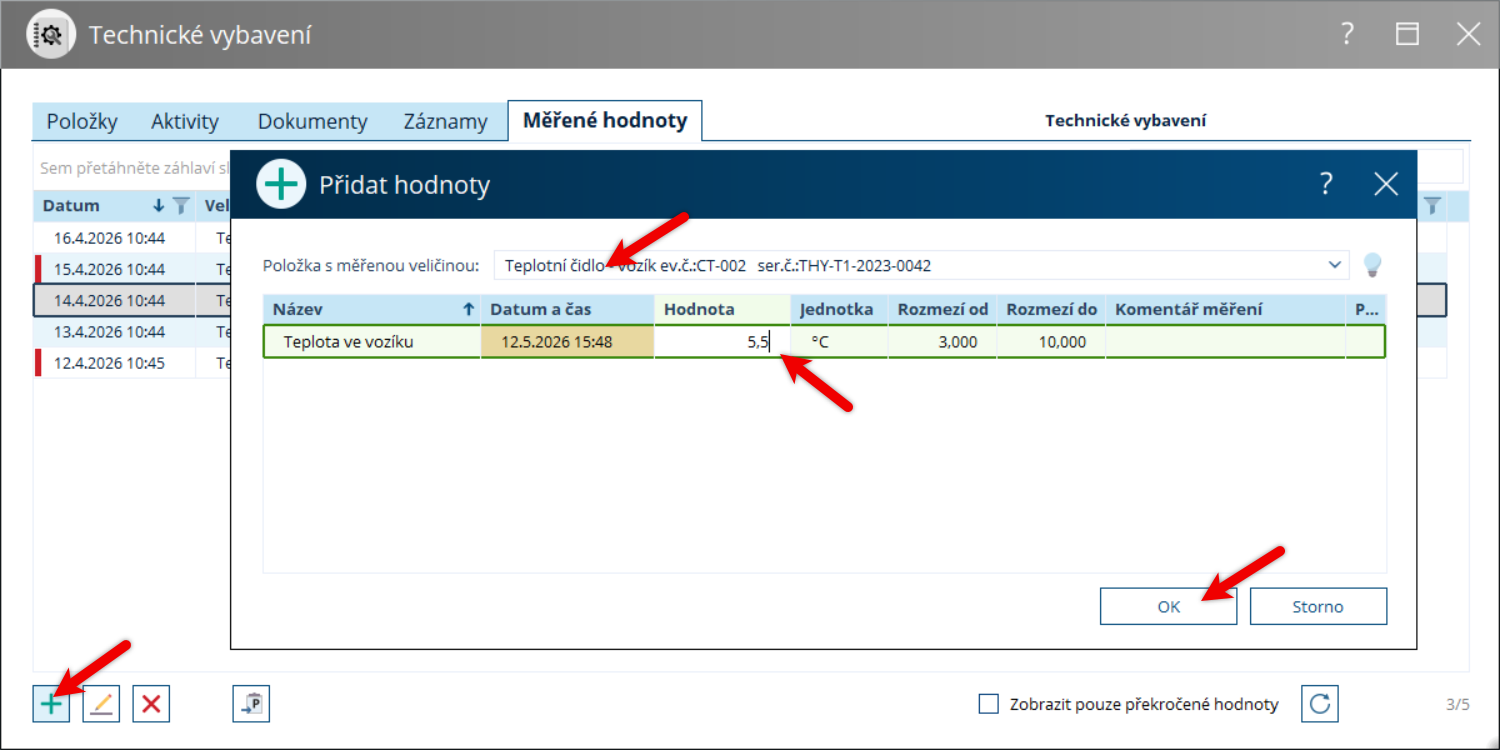Click the Storno button

[x=1318, y=606]
